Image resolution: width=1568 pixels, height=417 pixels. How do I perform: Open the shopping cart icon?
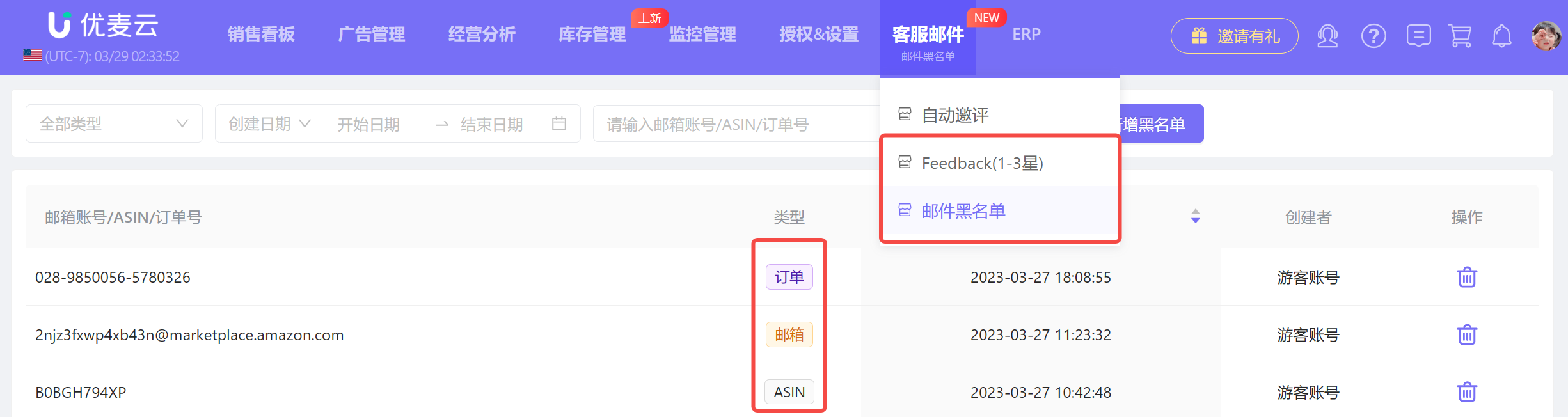click(x=1460, y=36)
